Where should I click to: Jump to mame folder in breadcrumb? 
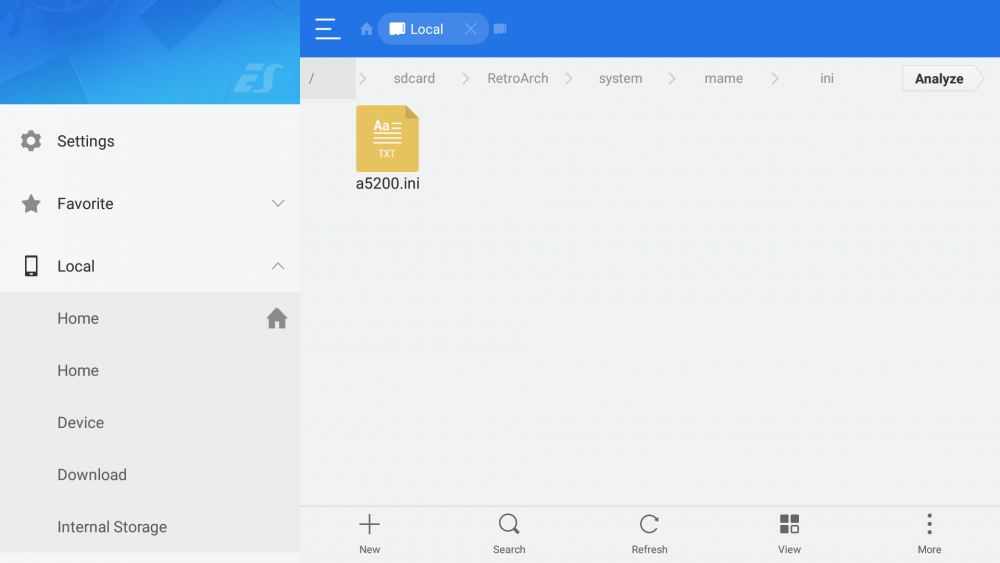pyautogui.click(x=723, y=78)
